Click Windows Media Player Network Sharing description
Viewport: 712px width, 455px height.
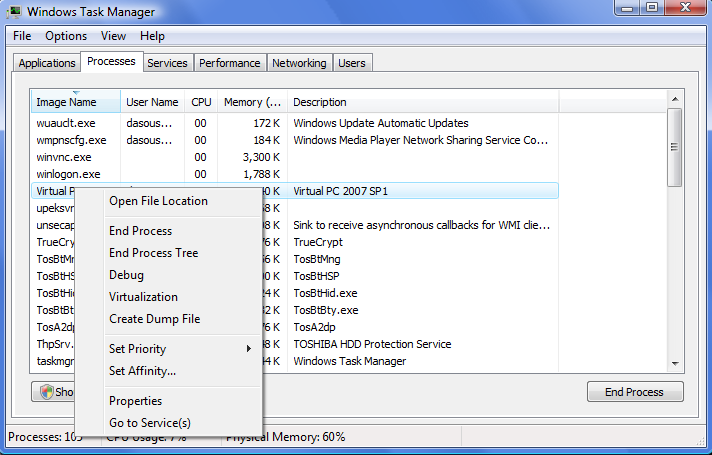[420, 140]
